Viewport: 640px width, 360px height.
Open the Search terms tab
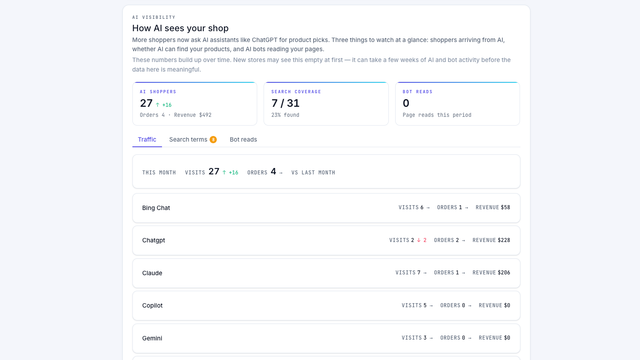(x=193, y=140)
